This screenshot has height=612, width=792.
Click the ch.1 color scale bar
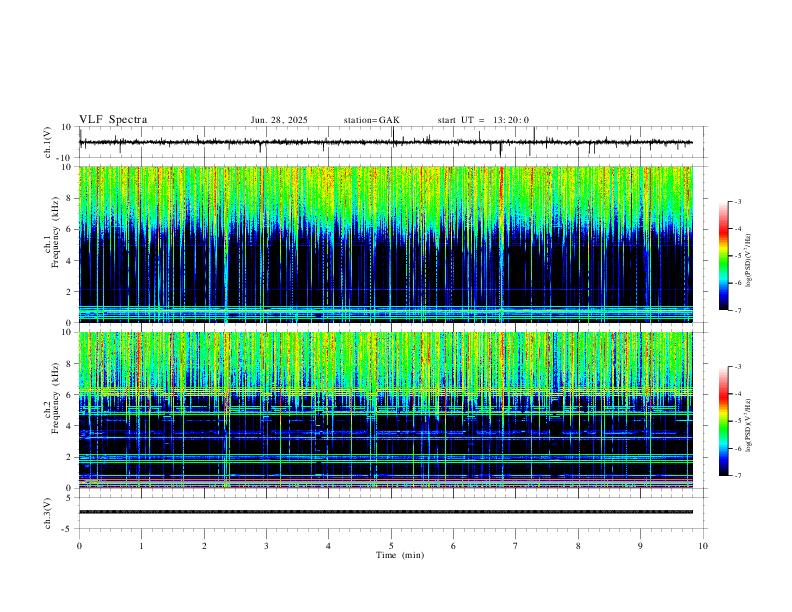(724, 256)
